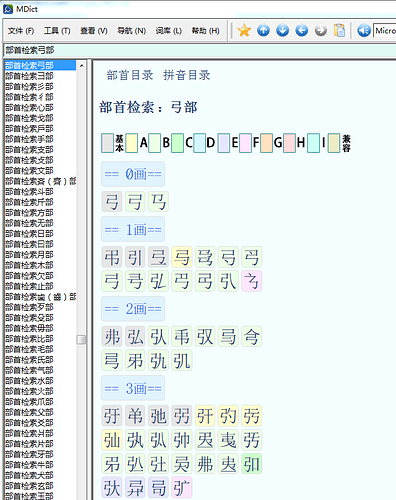Click the == 1画== section header
Image resolution: width=396 pixels, height=500 pixels.
click(133, 229)
